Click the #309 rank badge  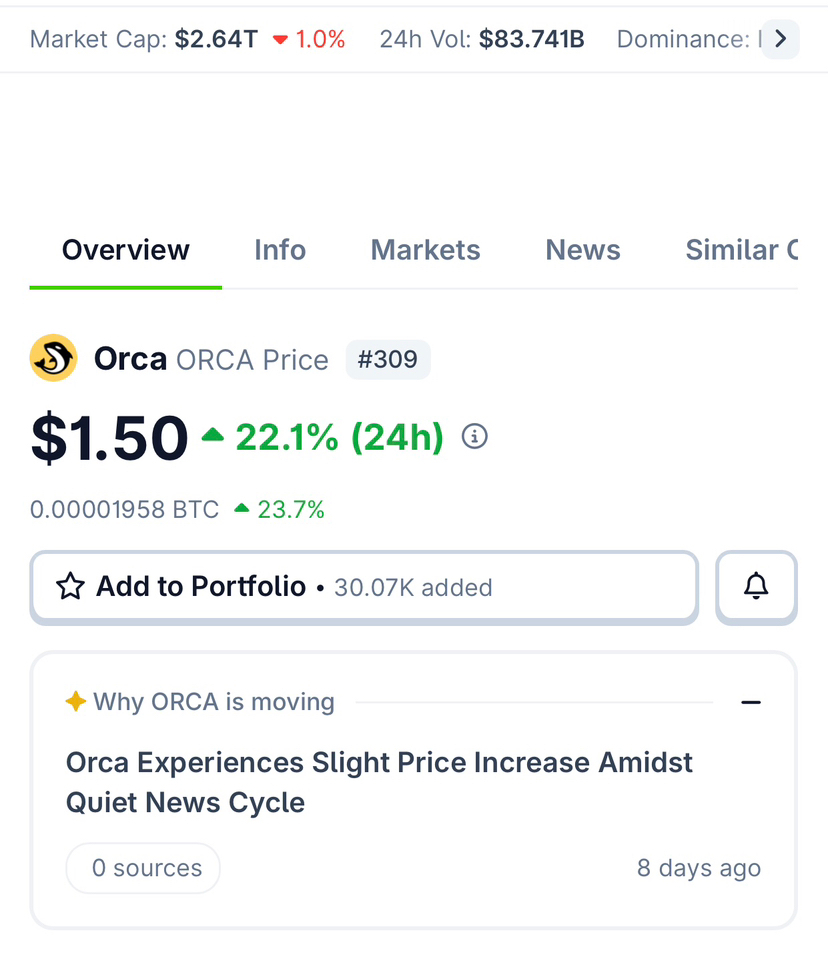[388, 359]
